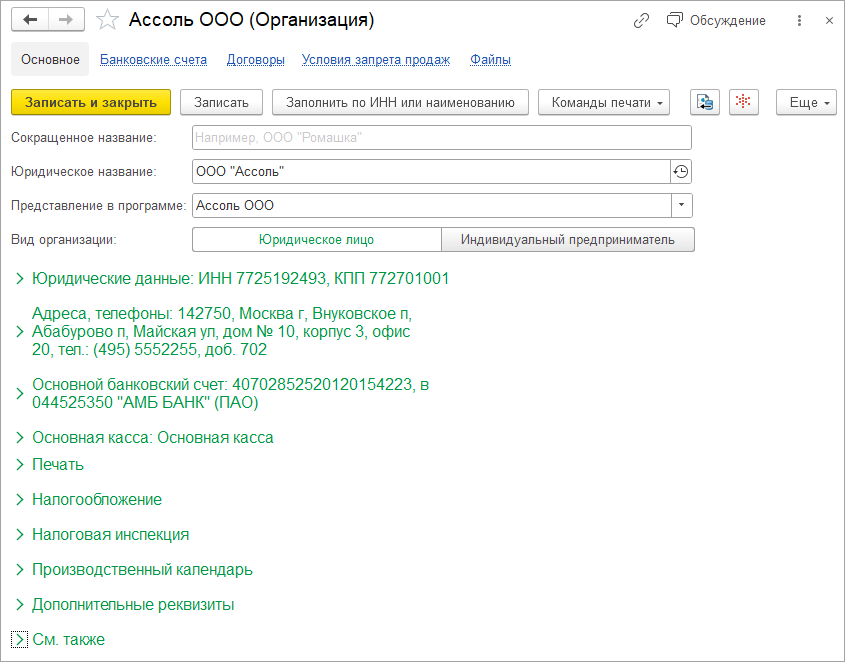Copy link using the chain icon
The height and width of the screenshot is (662, 845).
(x=641, y=21)
